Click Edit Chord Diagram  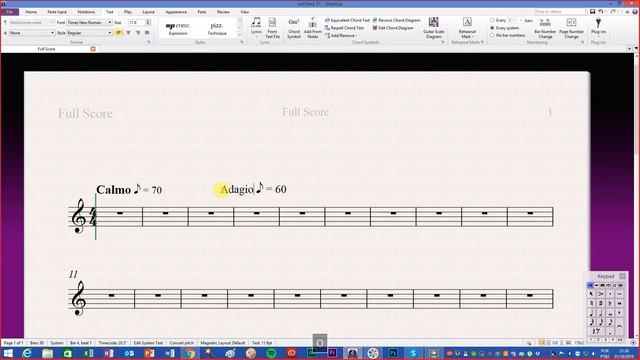tap(393, 28)
